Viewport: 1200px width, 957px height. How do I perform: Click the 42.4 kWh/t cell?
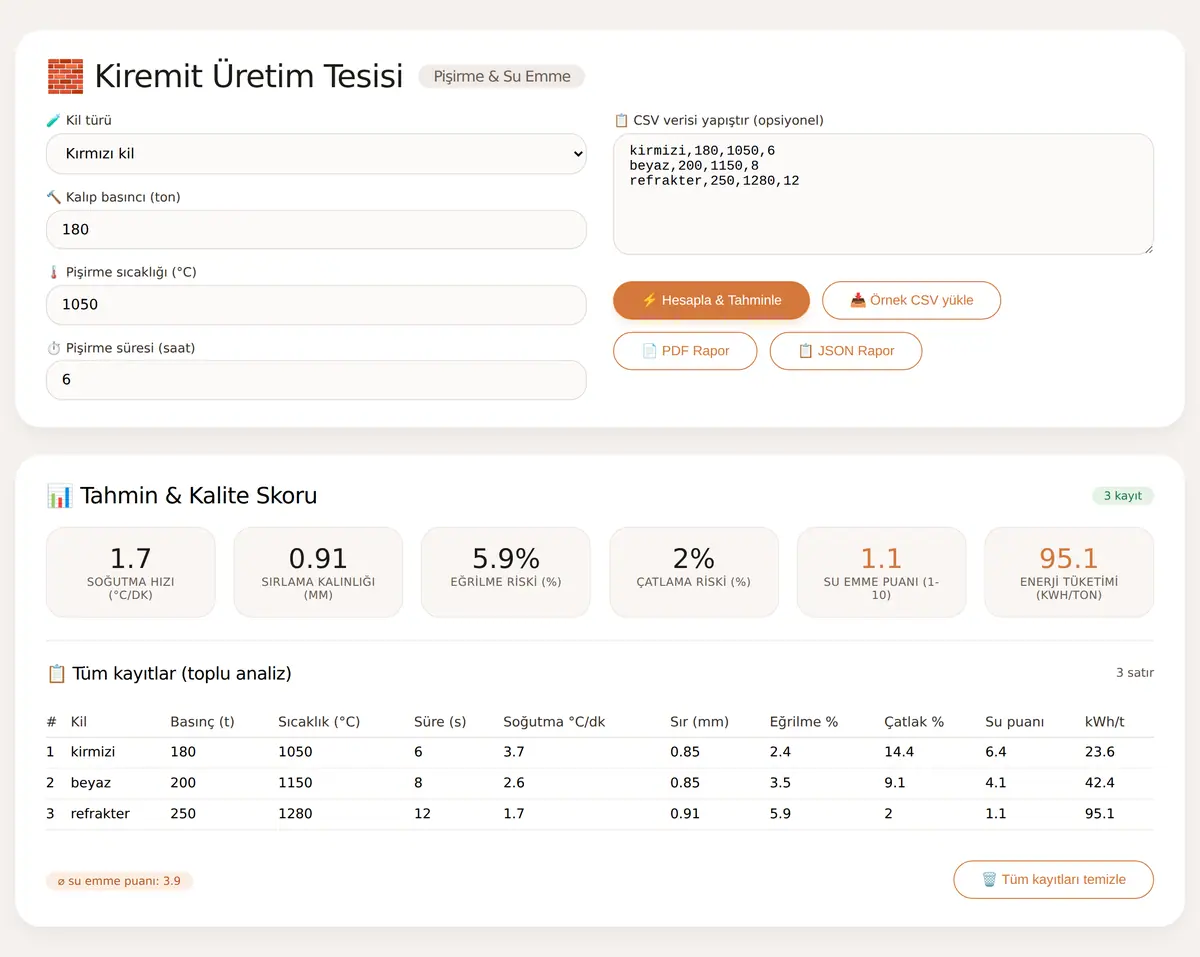tap(1100, 783)
